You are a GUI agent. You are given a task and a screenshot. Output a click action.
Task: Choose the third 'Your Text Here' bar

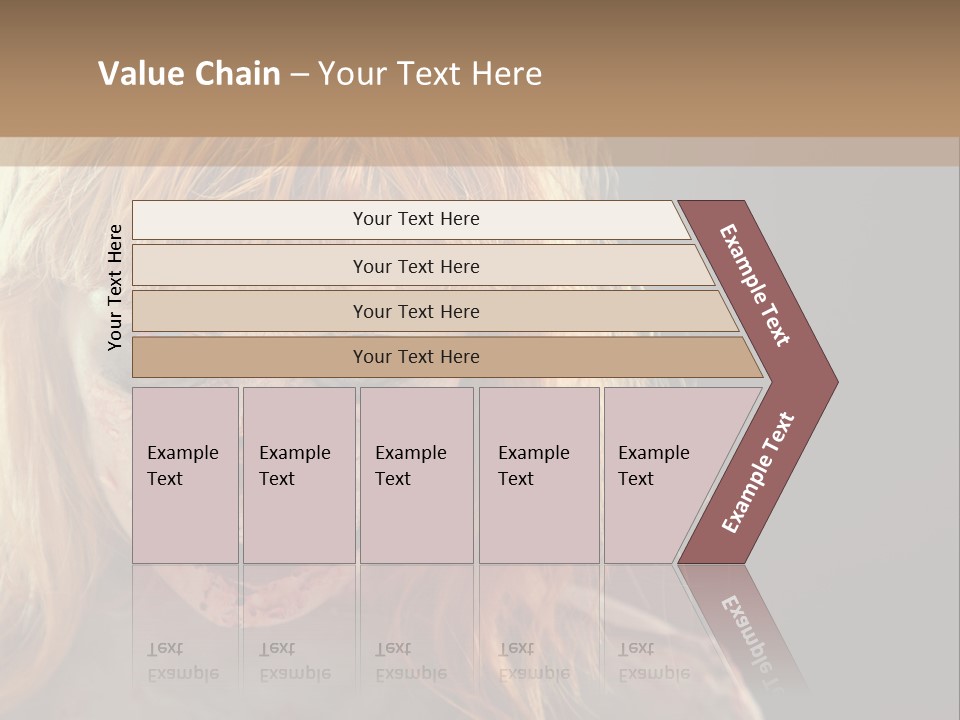pos(435,311)
